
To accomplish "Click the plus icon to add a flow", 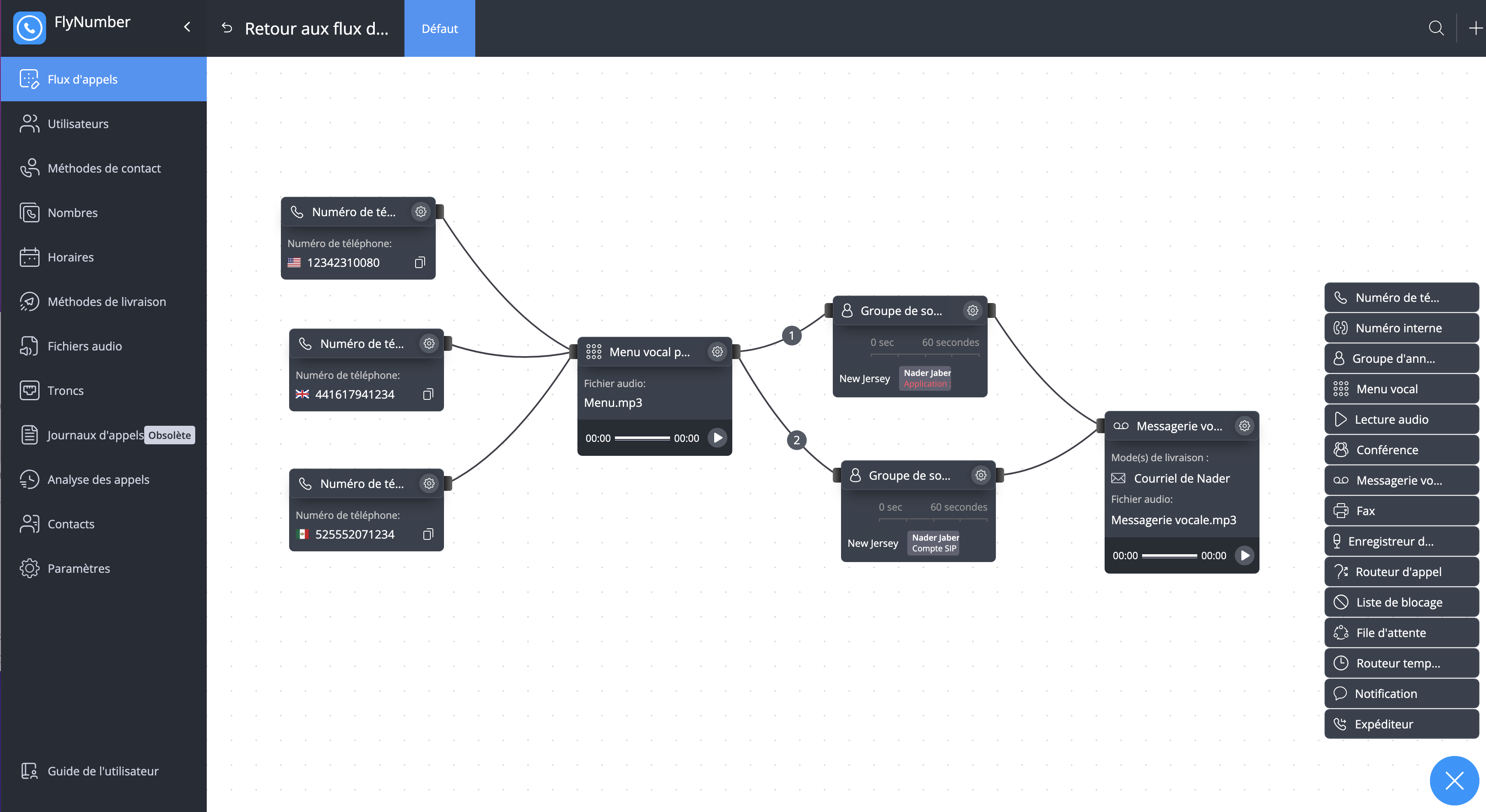I will coord(1475,28).
